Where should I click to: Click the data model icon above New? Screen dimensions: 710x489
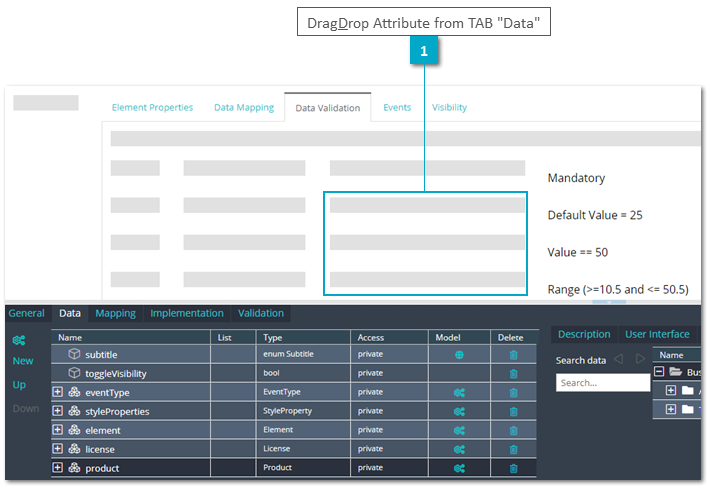[19, 340]
